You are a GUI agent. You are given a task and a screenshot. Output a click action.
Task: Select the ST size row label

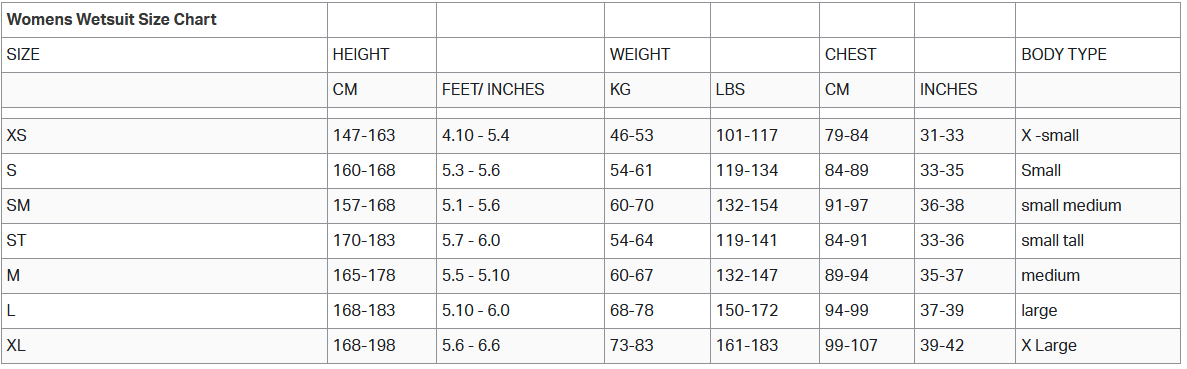(17, 240)
